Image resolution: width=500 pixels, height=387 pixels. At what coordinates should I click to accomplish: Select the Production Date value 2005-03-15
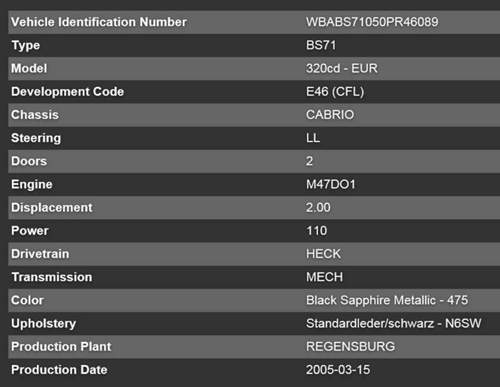click(x=338, y=370)
